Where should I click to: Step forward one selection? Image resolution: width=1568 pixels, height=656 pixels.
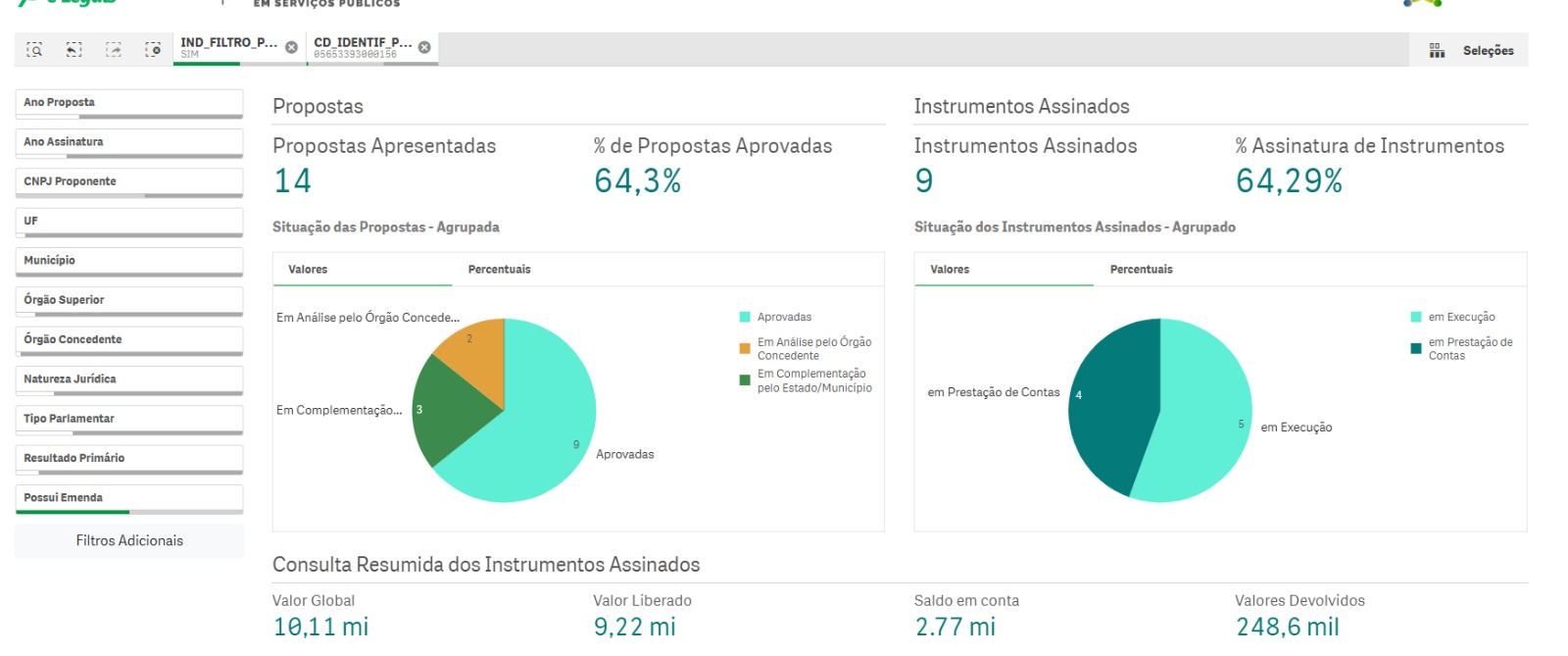(x=114, y=49)
